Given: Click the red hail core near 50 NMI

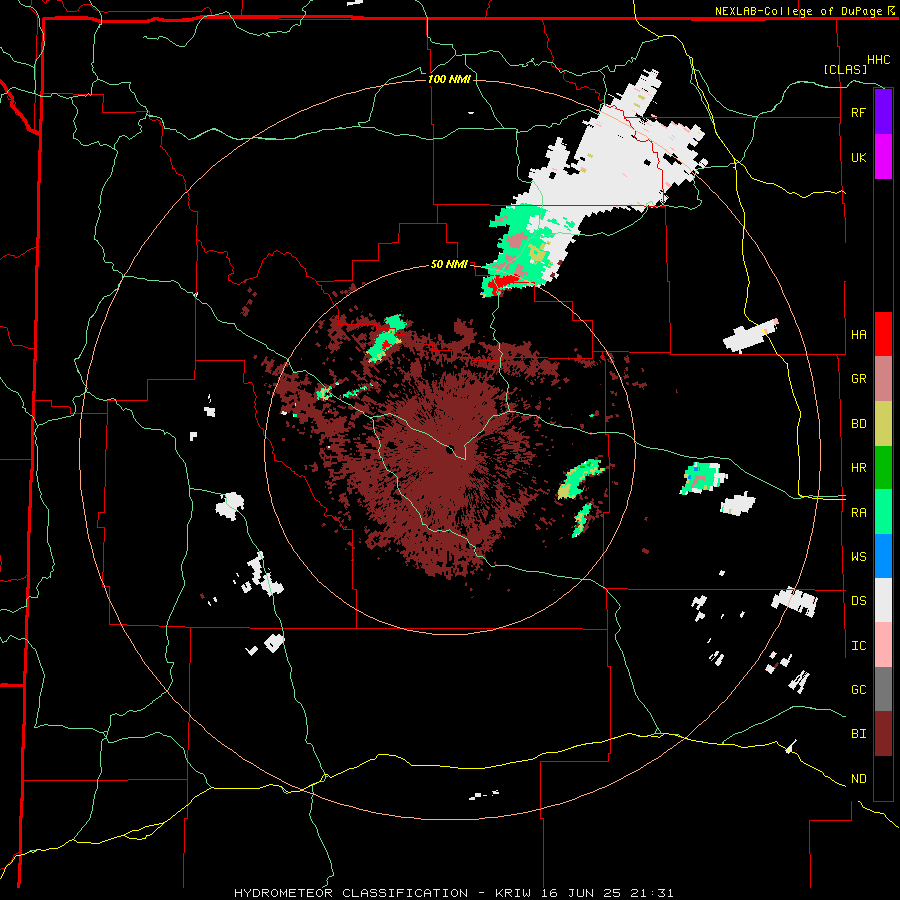Looking at the screenshot, I should coord(503,282).
